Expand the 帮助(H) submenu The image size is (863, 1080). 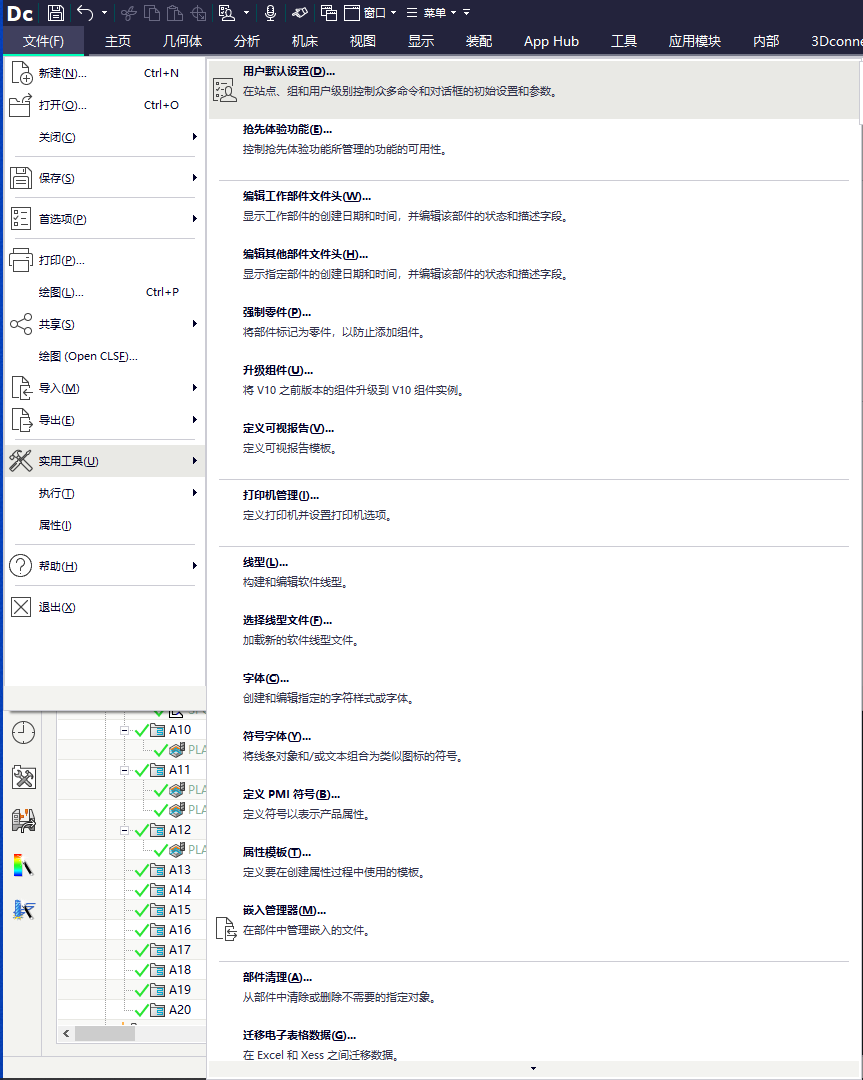tap(104, 566)
